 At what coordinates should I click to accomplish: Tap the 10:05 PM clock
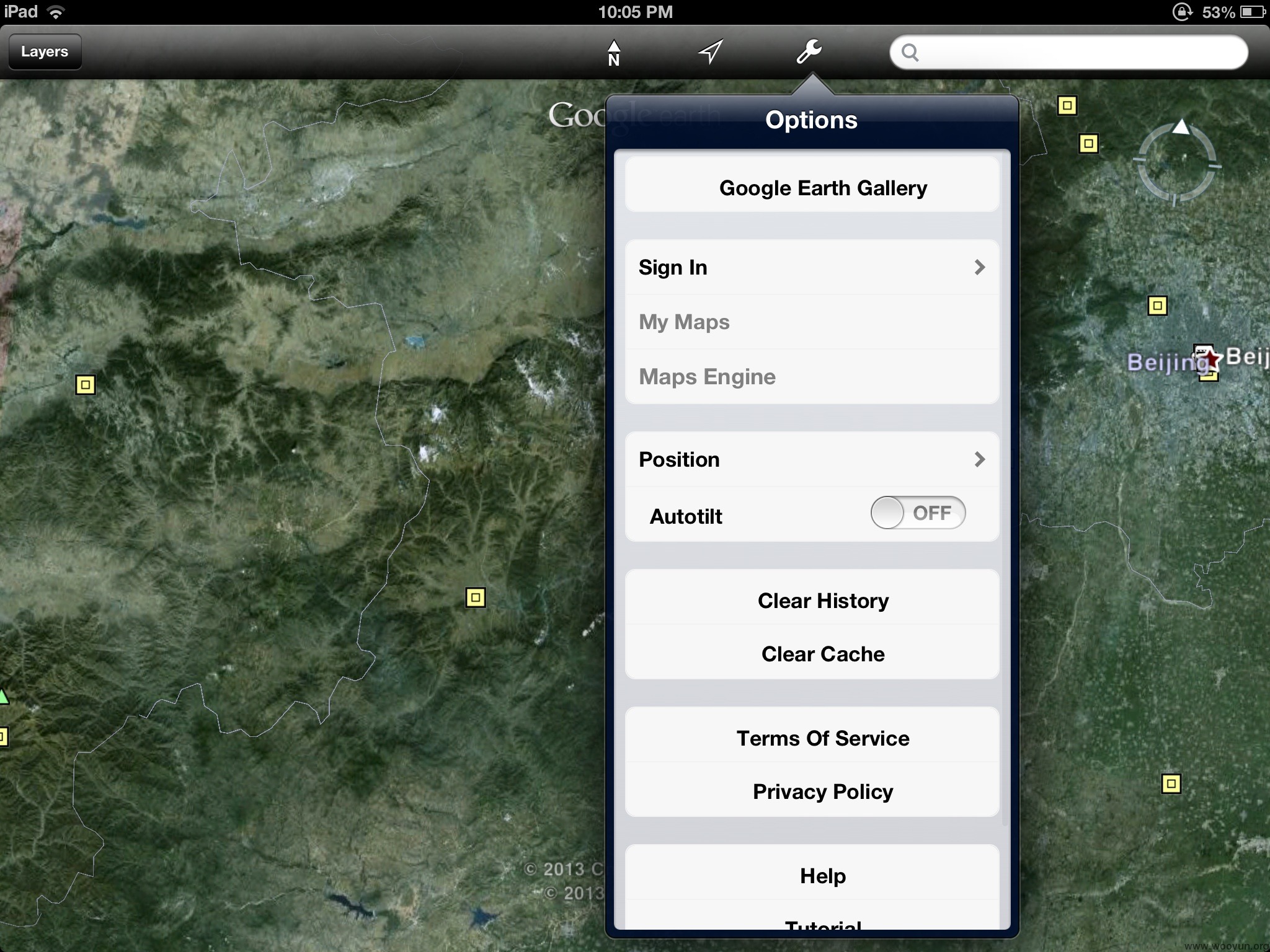tap(635, 12)
